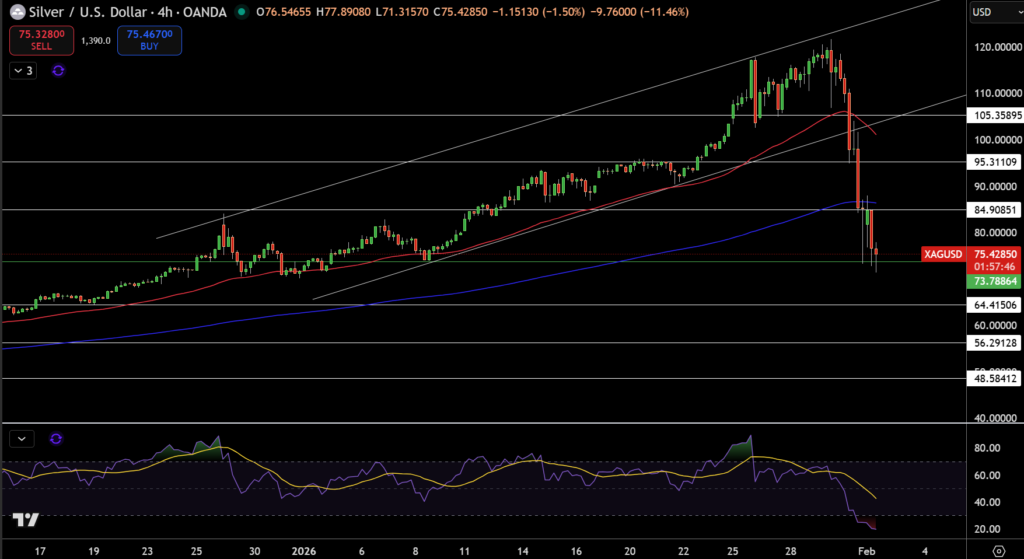Collapse the indicator legend showing 3
Viewport: 1024px width, 559px height.
click(x=23, y=71)
